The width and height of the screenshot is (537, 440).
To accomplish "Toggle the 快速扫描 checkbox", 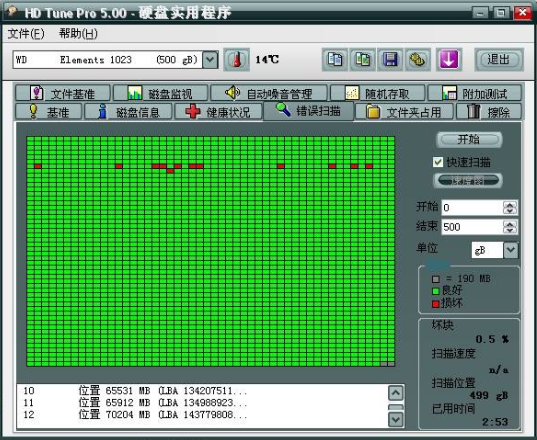I will click(x=438, y=162).
